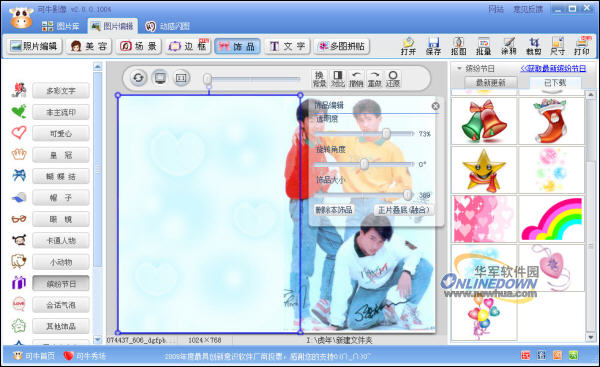Collapse the 缤纷节日 panel header arrow
The height and width of the screenshot is (367, 600).
(x=459, y=69)
